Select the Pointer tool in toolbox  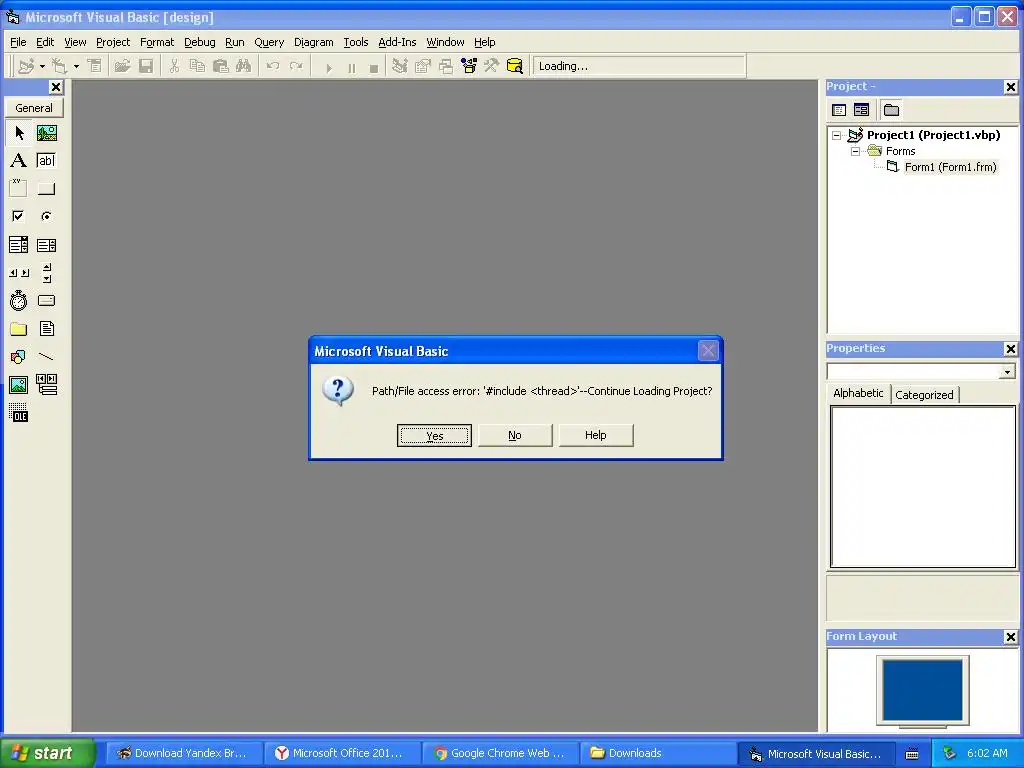click(19, 133)
